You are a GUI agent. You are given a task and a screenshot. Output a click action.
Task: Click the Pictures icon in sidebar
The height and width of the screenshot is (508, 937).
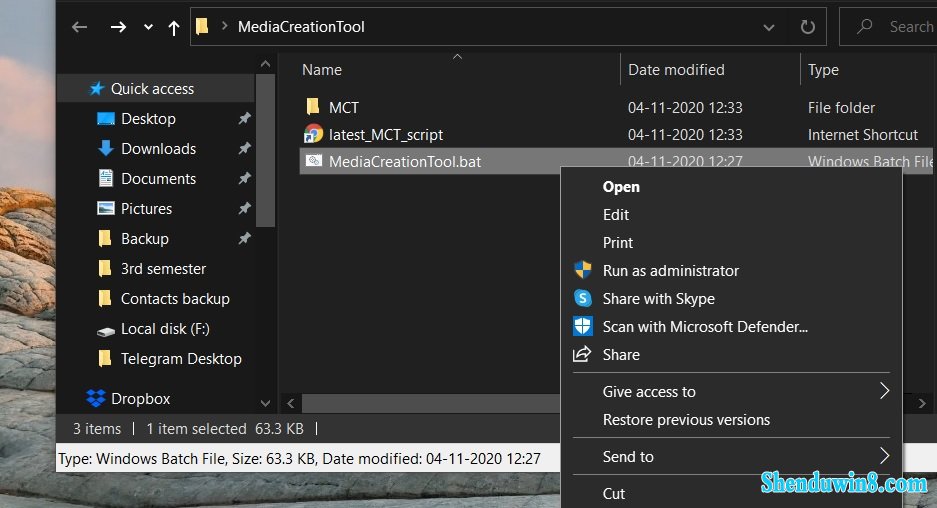[x=106, y=208]
